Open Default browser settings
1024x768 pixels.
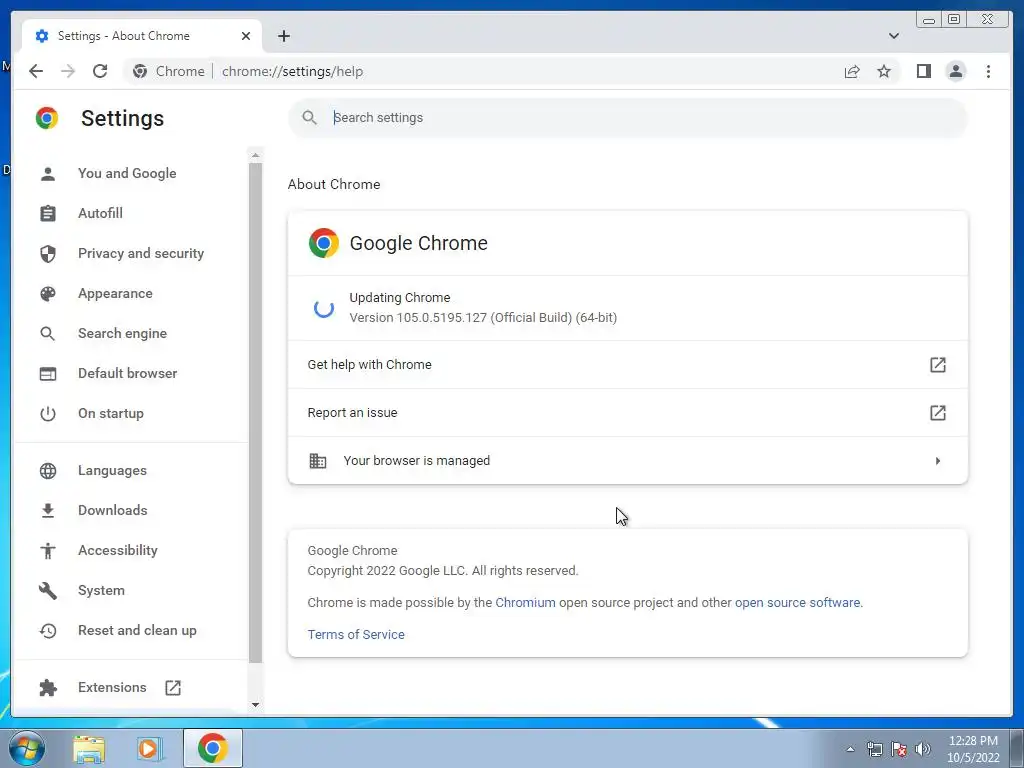click(127, 373)
